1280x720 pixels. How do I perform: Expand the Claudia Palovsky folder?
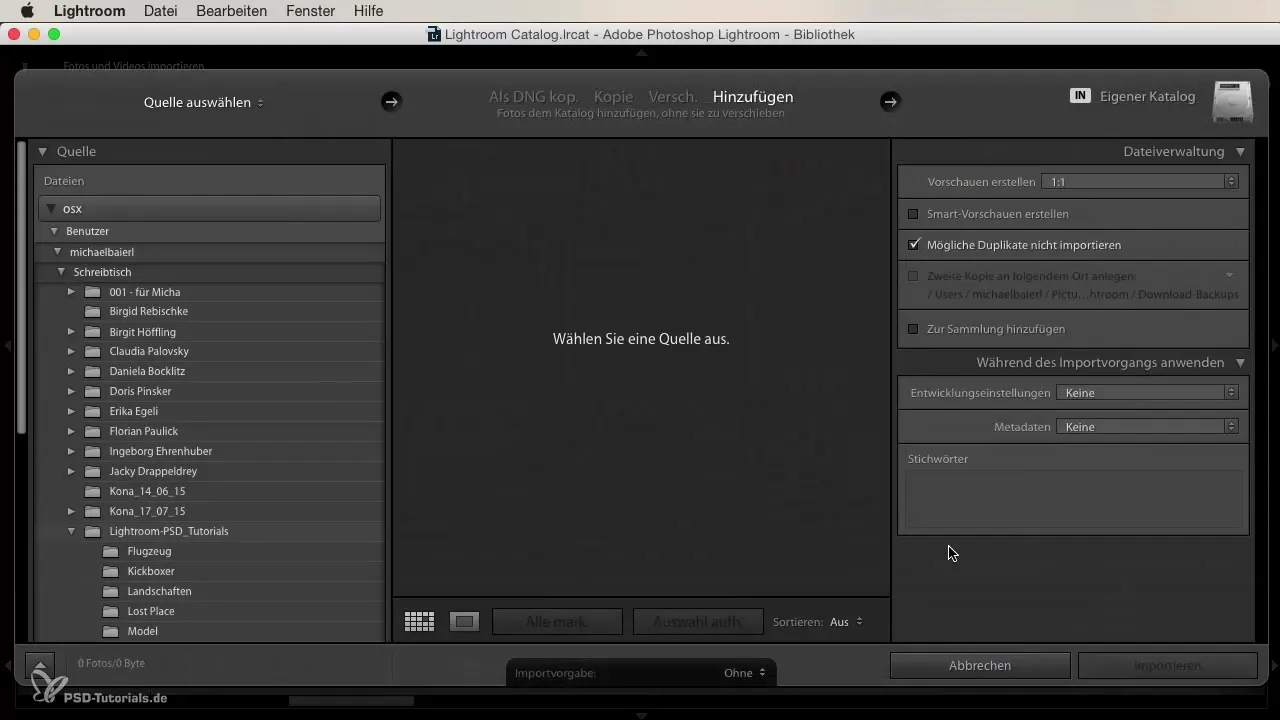coord(71,351)
